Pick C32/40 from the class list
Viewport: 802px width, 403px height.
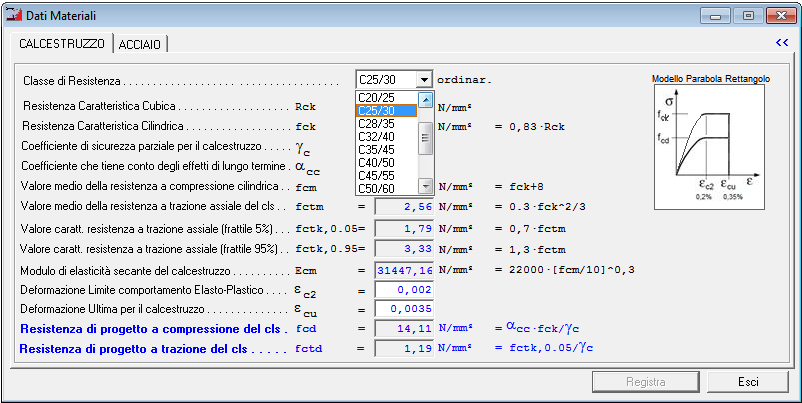pyautogui.click(x=386, y=137)
